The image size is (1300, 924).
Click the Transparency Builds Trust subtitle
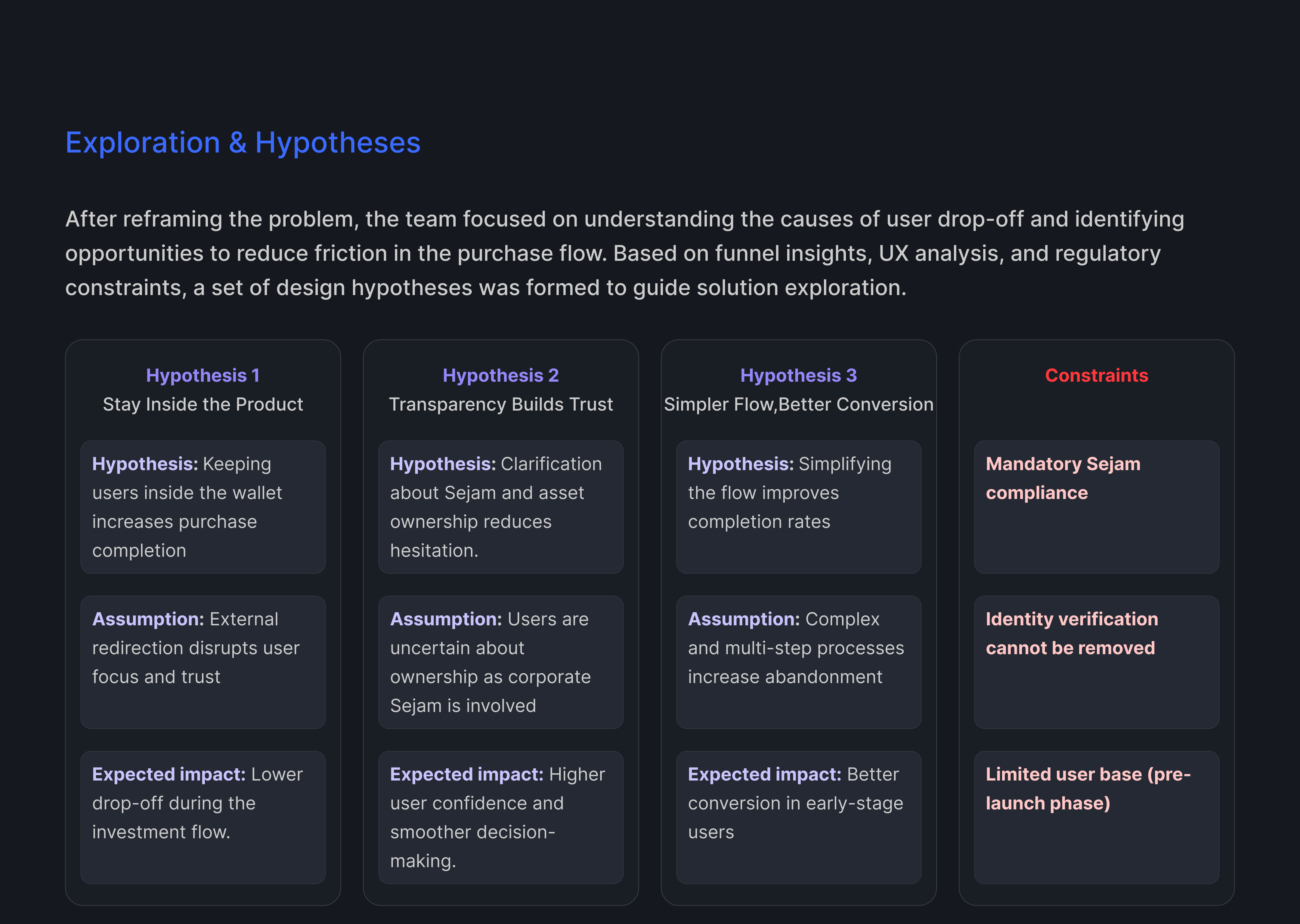coord(501,405)
